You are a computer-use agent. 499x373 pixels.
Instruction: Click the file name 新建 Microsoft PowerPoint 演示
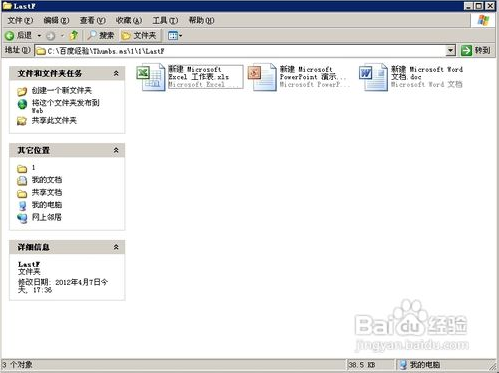point(313,73)
